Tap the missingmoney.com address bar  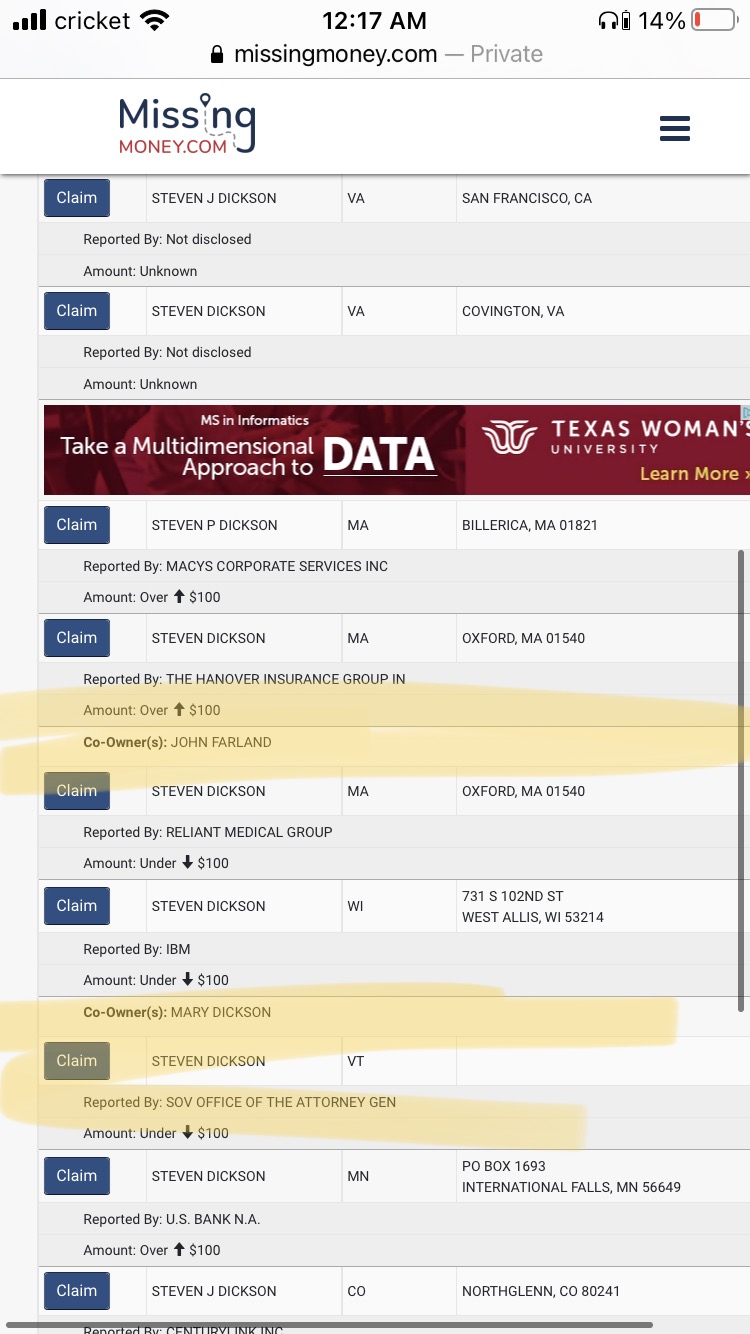tap(375, 54)
